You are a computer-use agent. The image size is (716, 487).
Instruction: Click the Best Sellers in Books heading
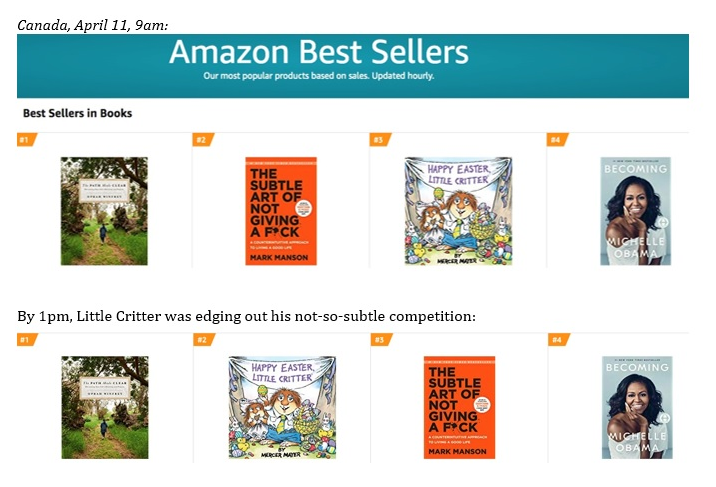click(x=77, y=114)
